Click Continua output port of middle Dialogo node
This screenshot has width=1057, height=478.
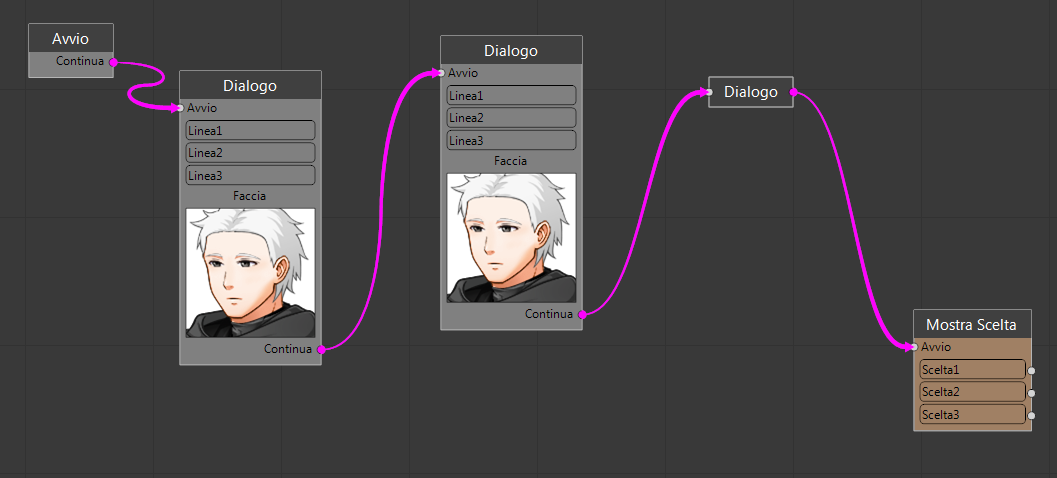point(582,314)
